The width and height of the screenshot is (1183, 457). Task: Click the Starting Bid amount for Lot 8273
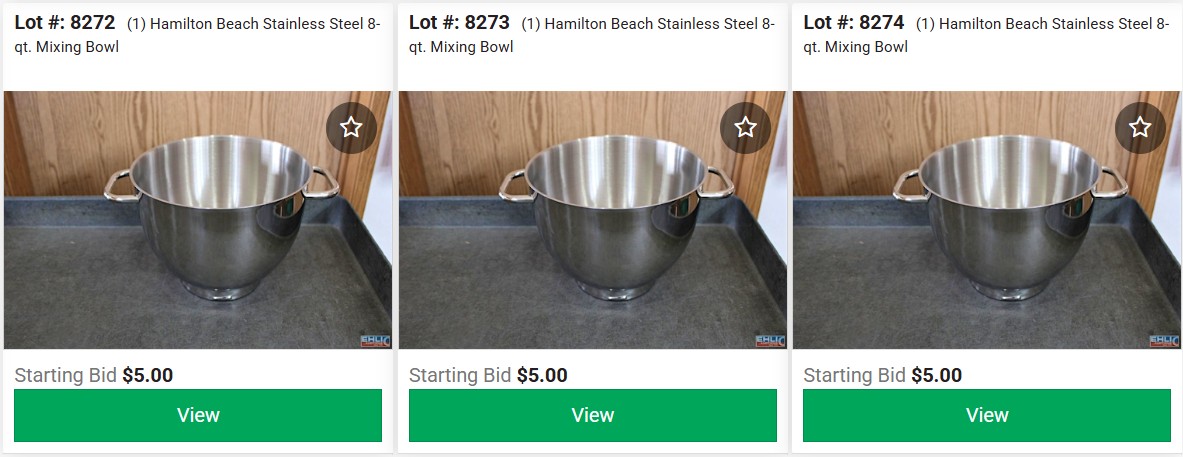[542, 376]
